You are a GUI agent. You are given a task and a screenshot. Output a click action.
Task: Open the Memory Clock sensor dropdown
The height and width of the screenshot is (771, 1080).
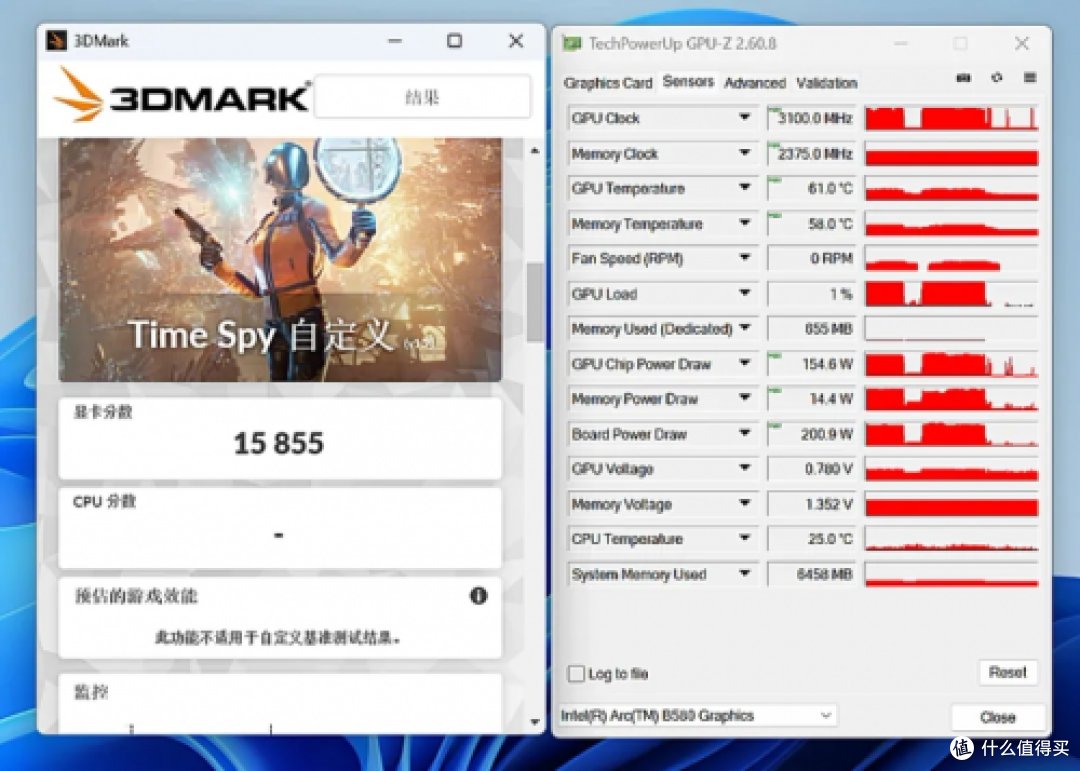745,153
